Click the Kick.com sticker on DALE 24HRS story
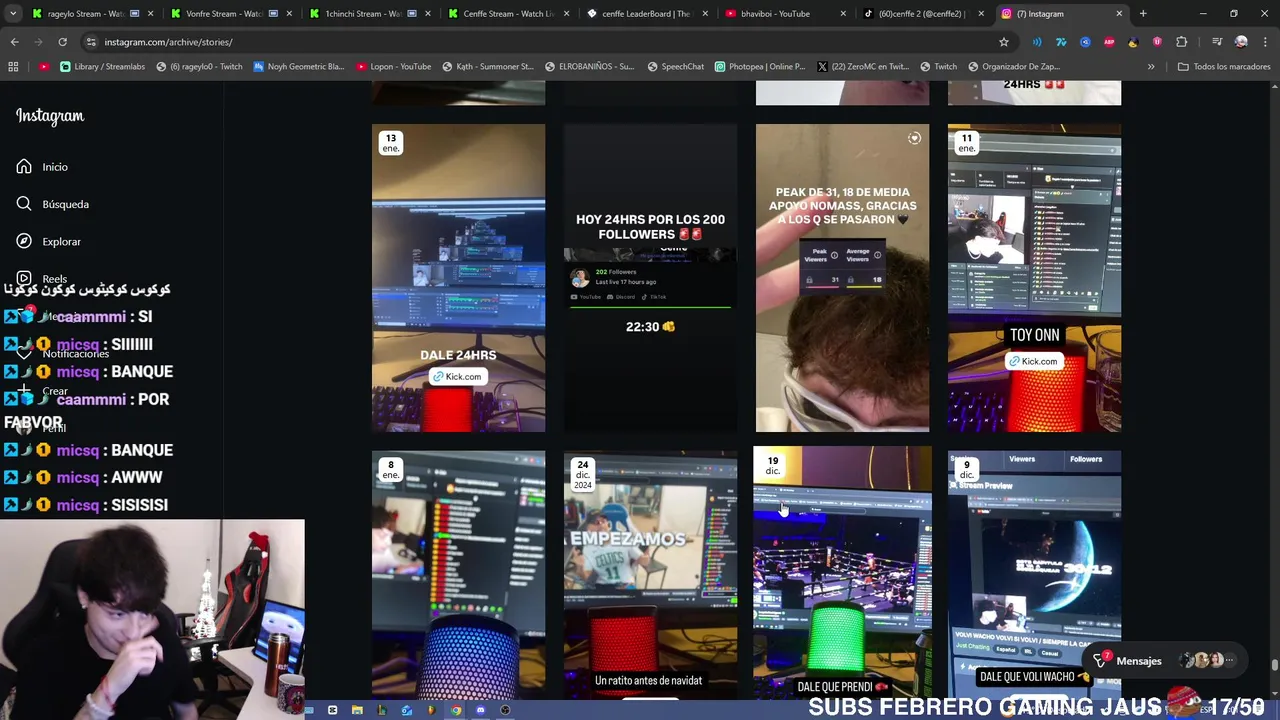This screenshot has height=720, width=1280. click(458, 377)
